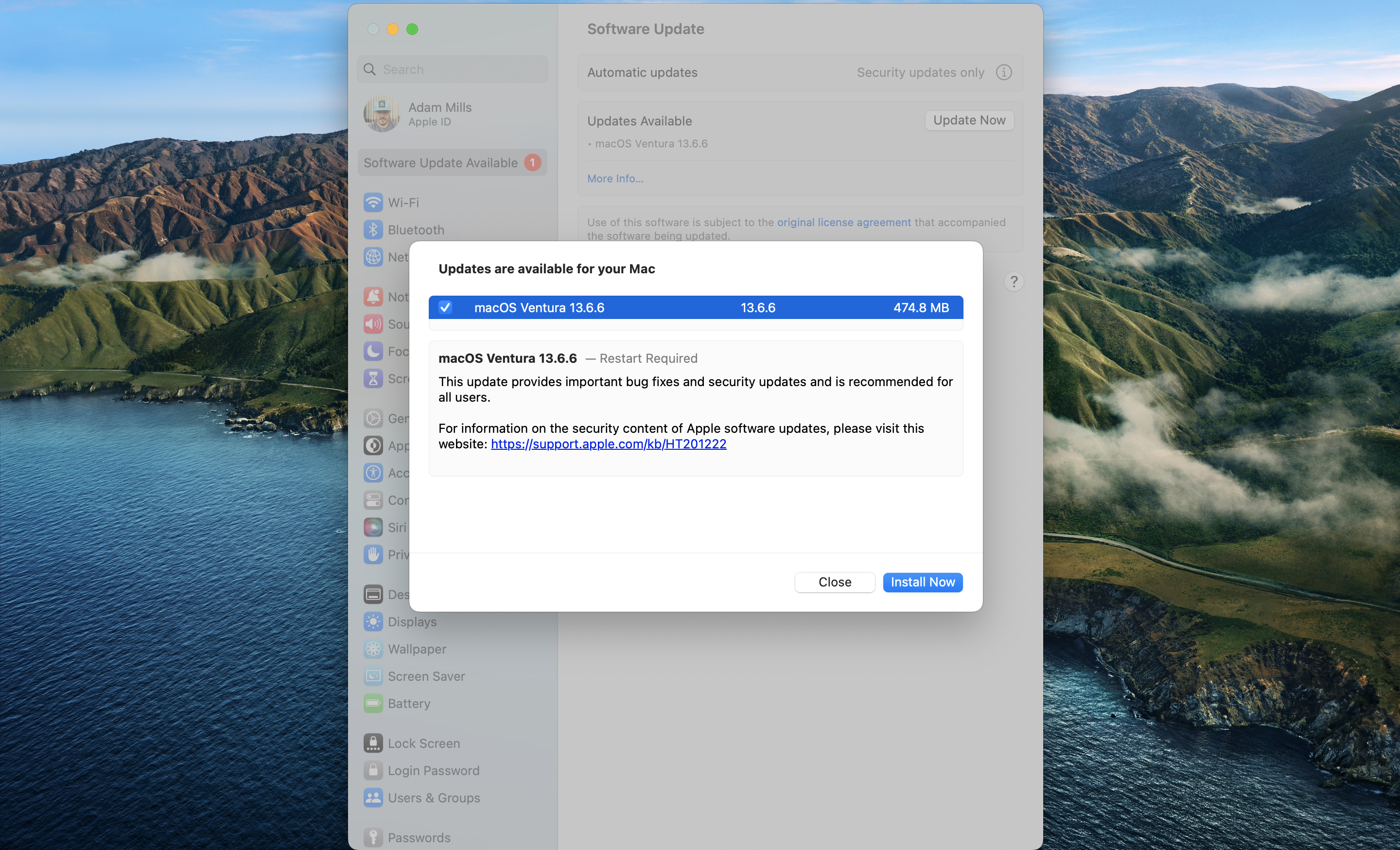Open Software Update Available sidebar item

452,162
